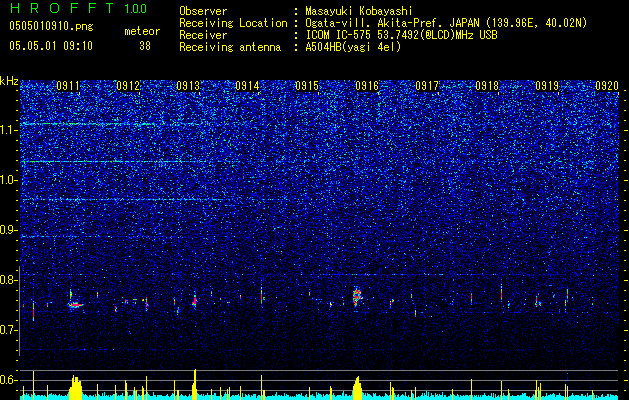Viewport: 629px width, 400px height.
Task: Click the 'meteor' label
Action: 142,31
